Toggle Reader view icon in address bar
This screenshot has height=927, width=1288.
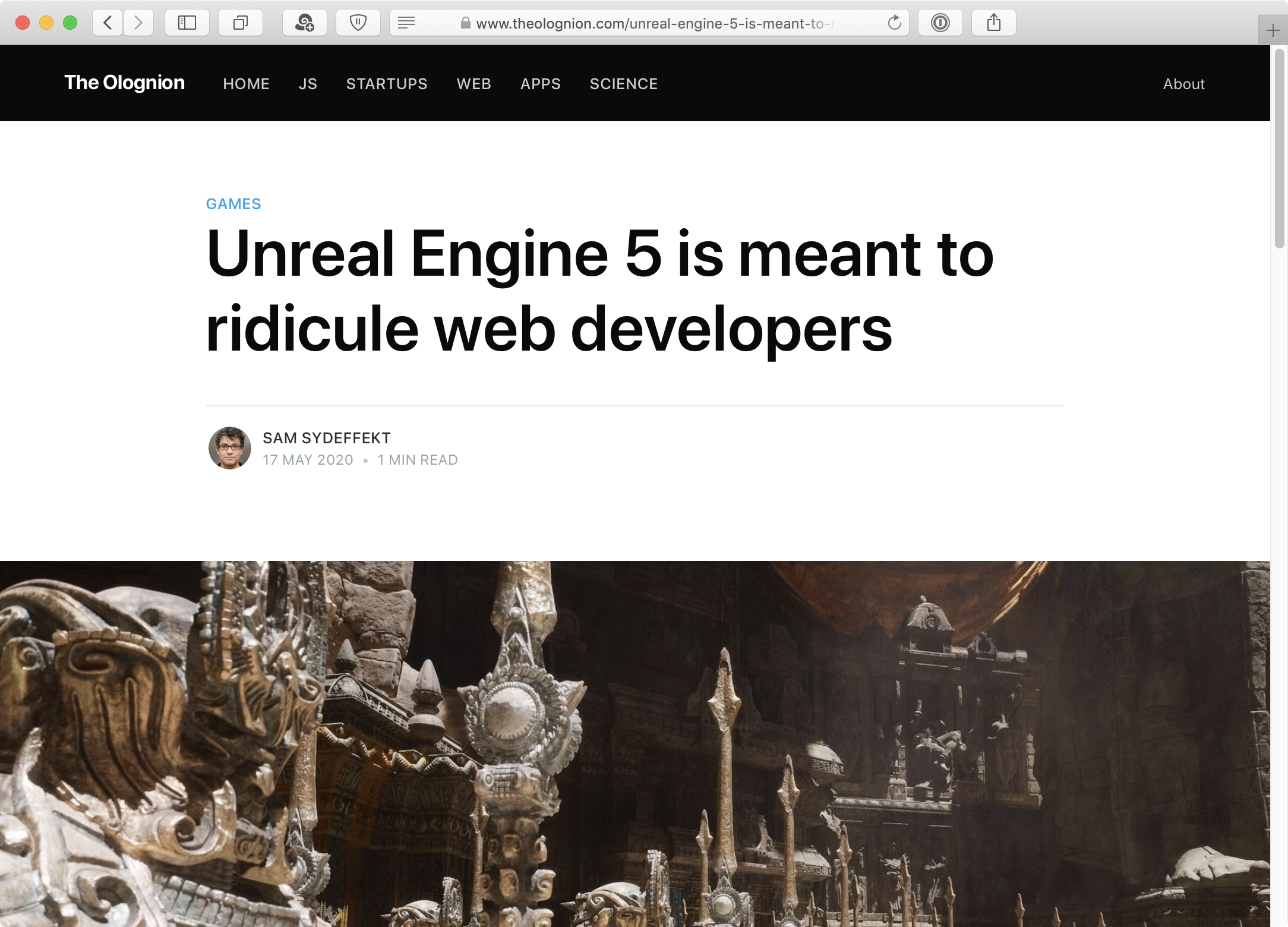point(406,23)
